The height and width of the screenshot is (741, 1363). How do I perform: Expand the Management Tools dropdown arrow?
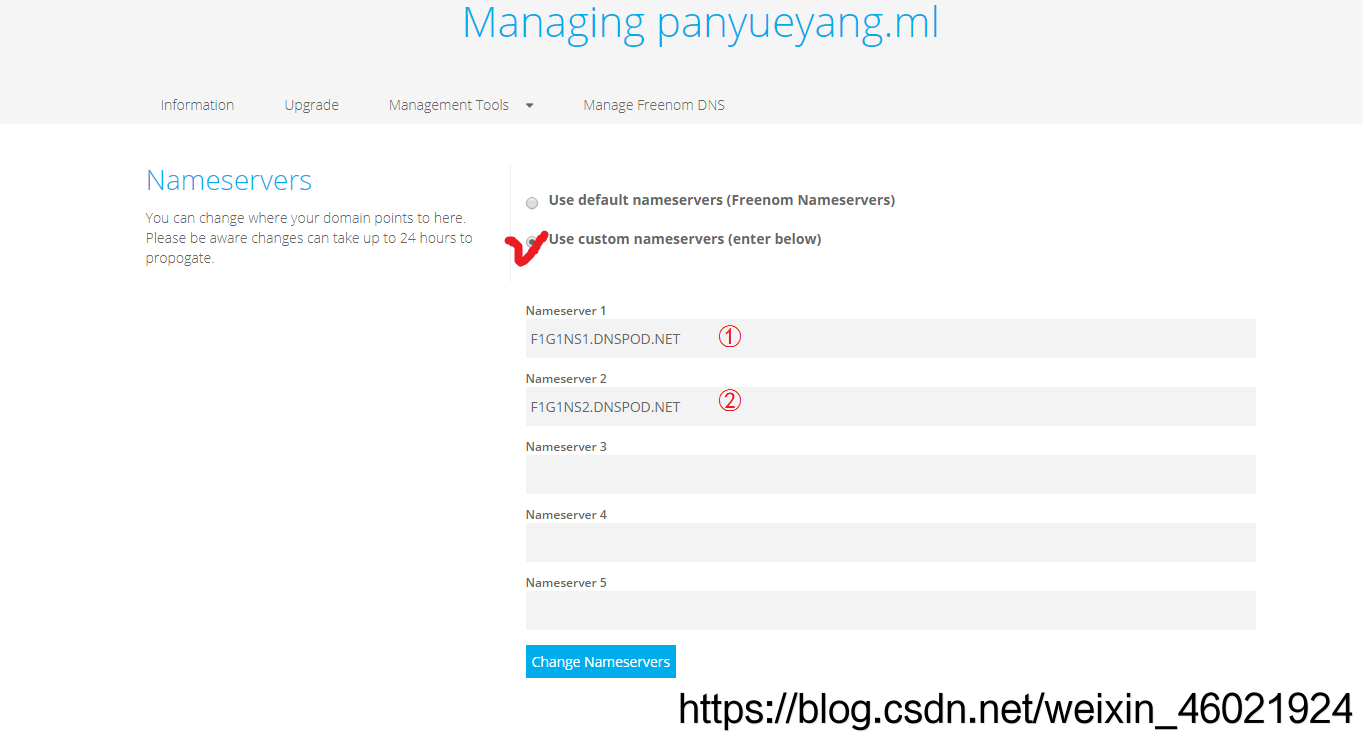(x=529, y=105)
